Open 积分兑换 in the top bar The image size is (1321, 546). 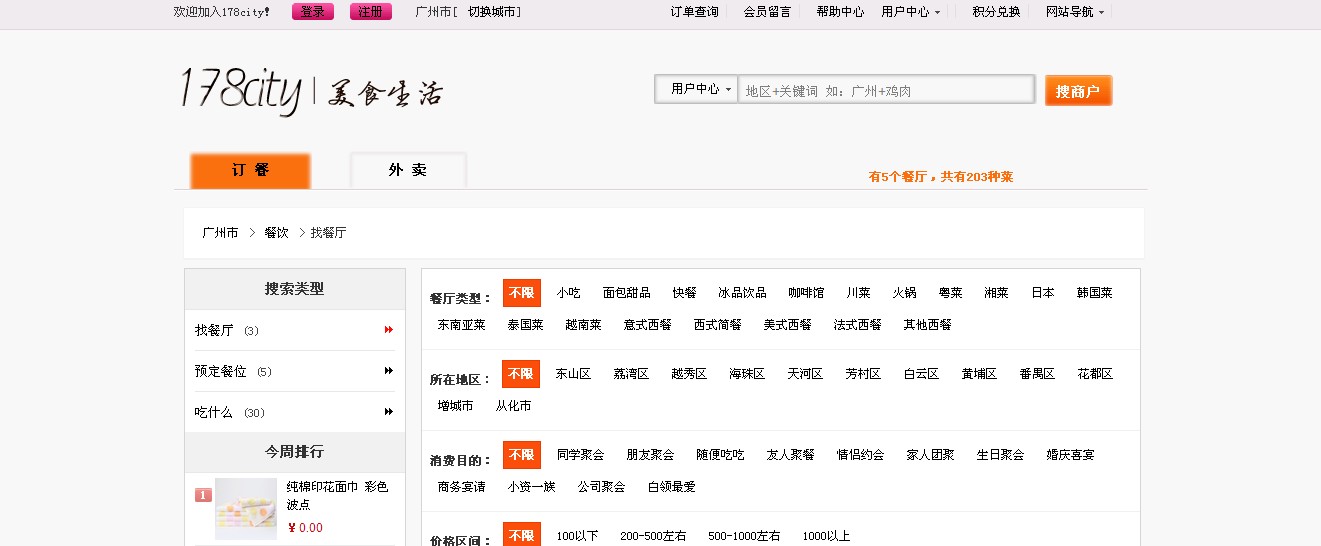[x=996, y=12]
